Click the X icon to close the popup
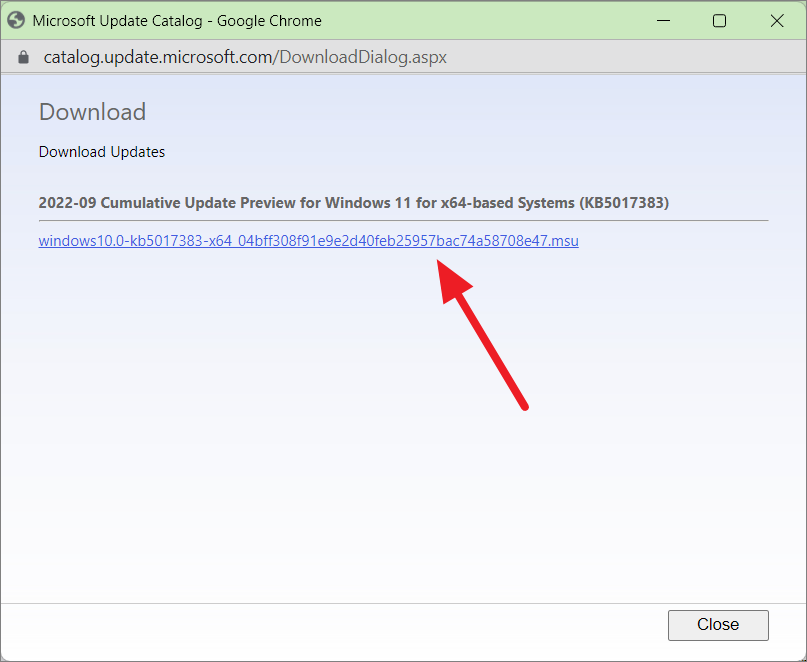 point(777,20)
